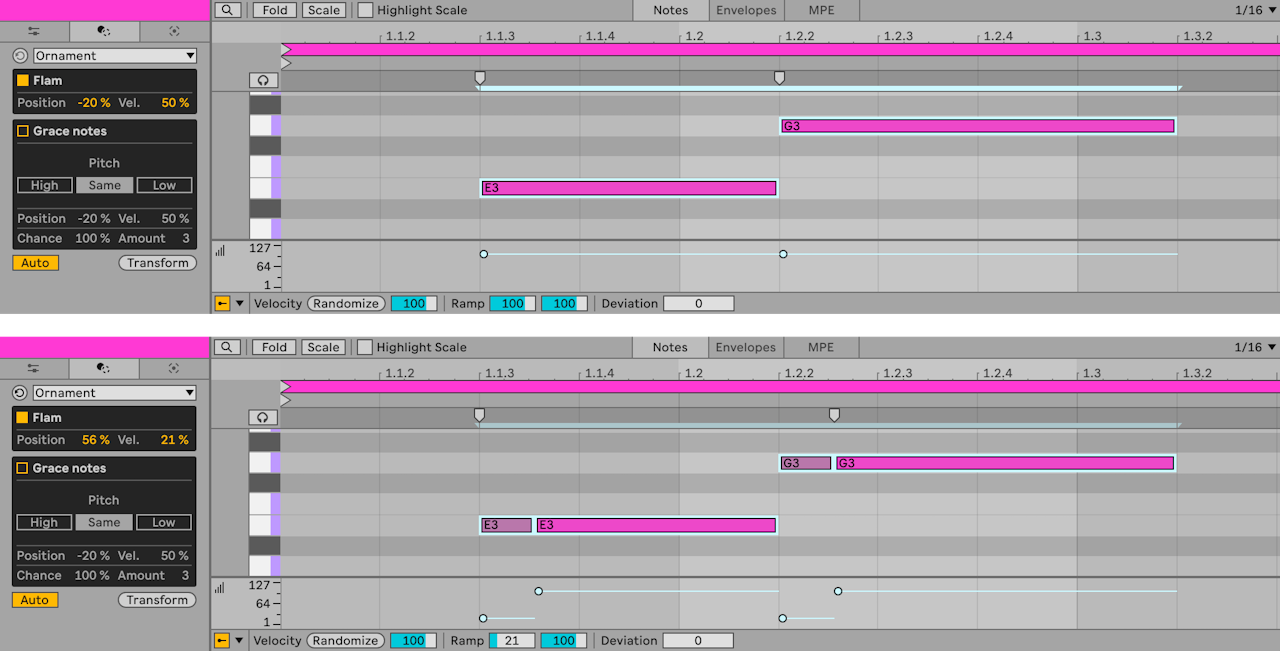Toggle Grace notes checkbox in bottom panel
This screenshot has width=1280, height=651.
[x=23, y=468]
